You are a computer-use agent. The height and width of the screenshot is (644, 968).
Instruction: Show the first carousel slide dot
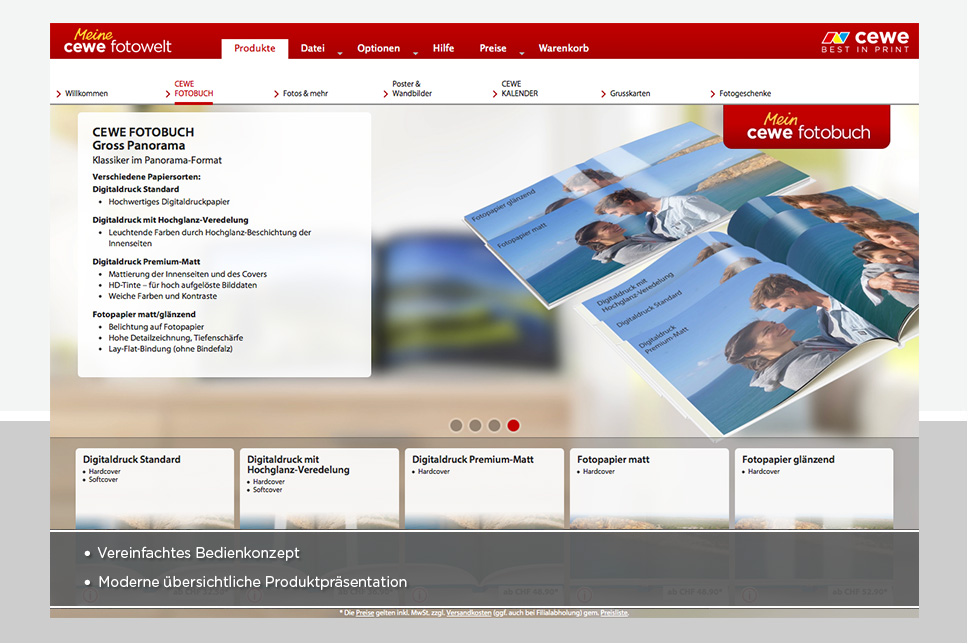(456, 425)
